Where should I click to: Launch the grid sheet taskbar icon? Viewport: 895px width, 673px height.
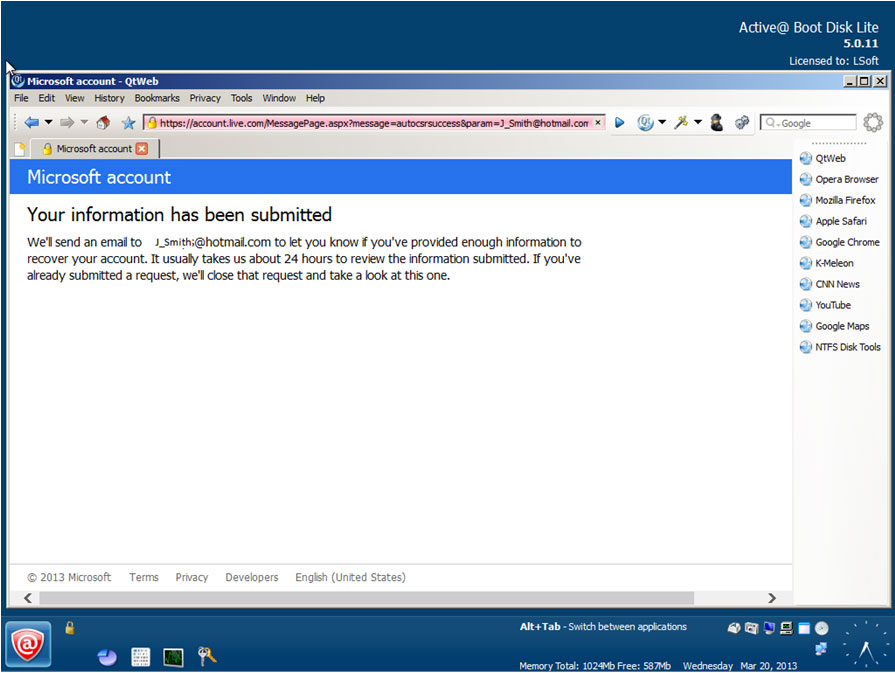point(140,657)
